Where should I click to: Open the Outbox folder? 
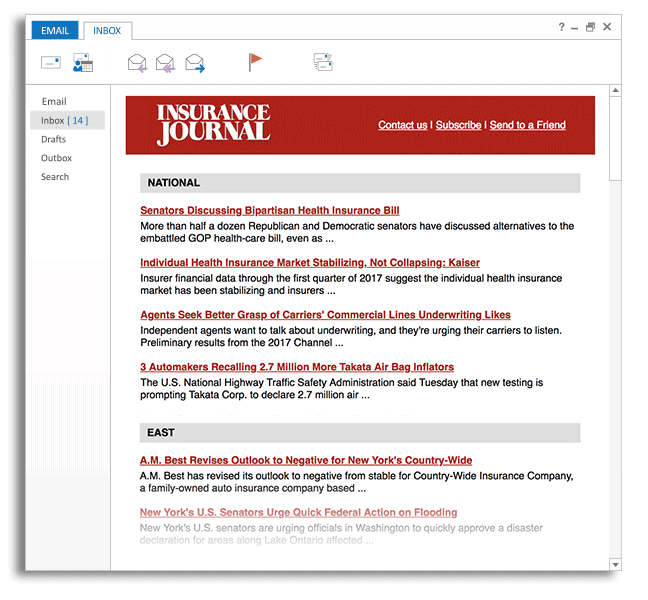(x=56, y=158)
